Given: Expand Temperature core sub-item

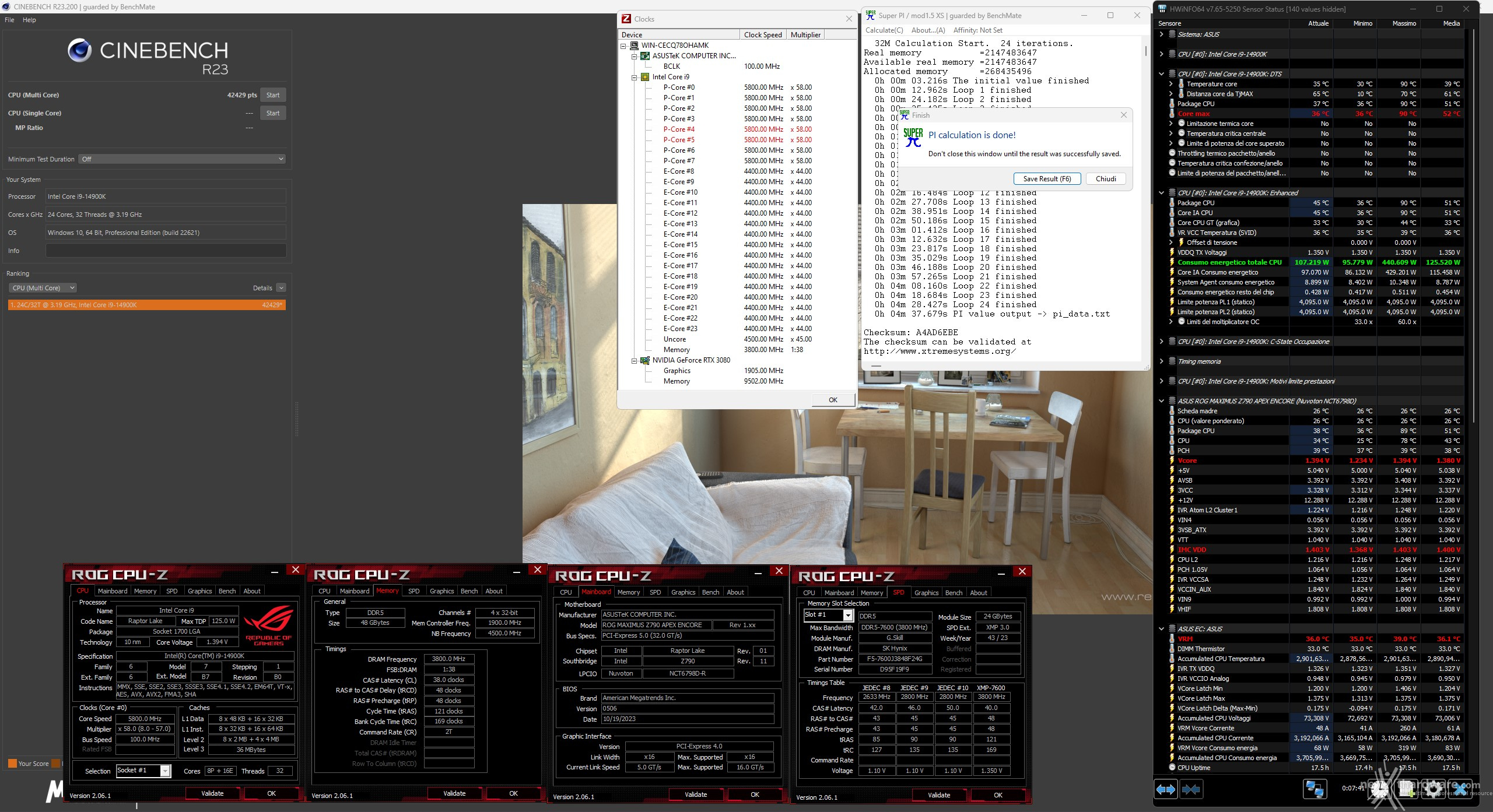Looking at the screenshot, I should pos(1170,84).
